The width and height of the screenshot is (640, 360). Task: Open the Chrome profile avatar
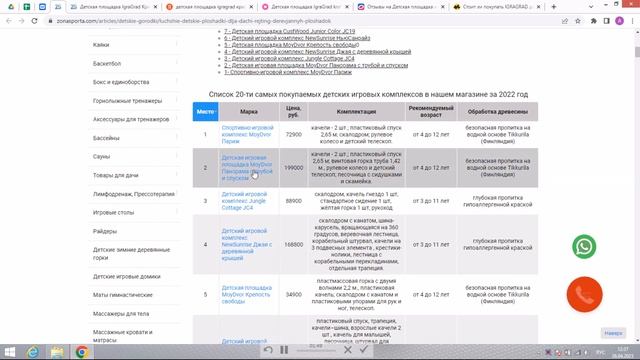tap(619, 21)
